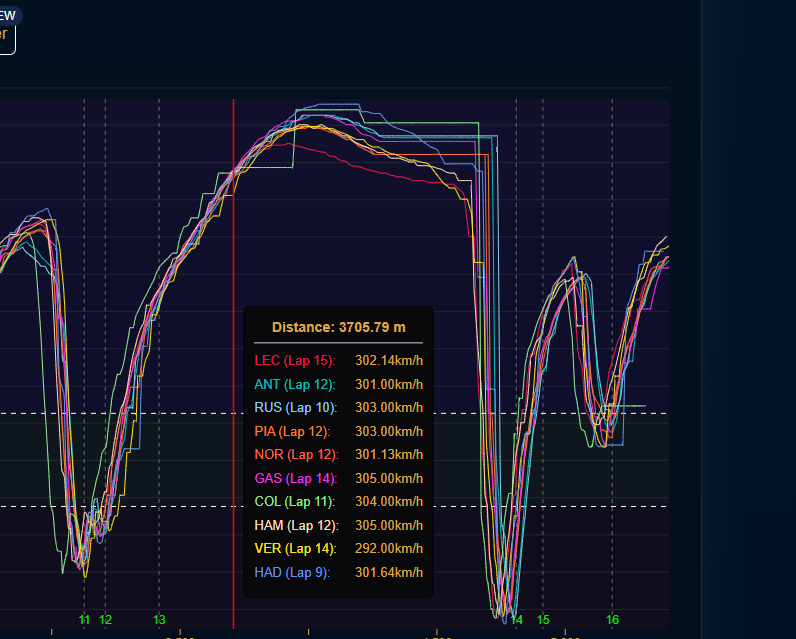
Task: Click the LEC (Lap 15) speed row
Action: pos(339,360)
